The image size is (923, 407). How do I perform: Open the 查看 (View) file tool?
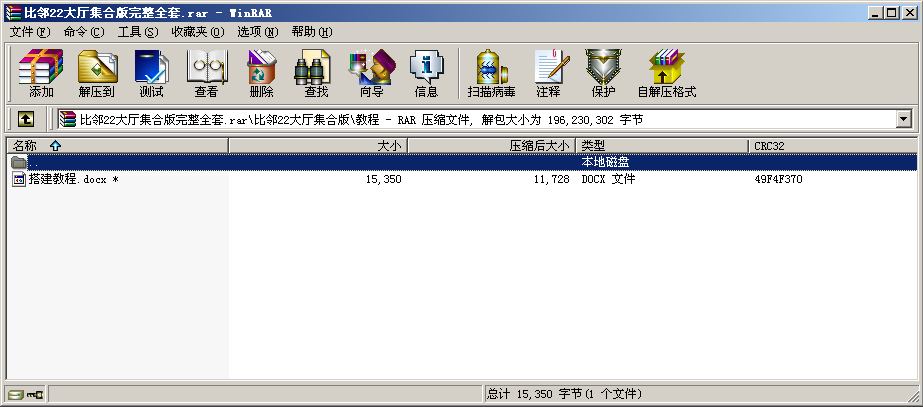click(x=206, y=73)
